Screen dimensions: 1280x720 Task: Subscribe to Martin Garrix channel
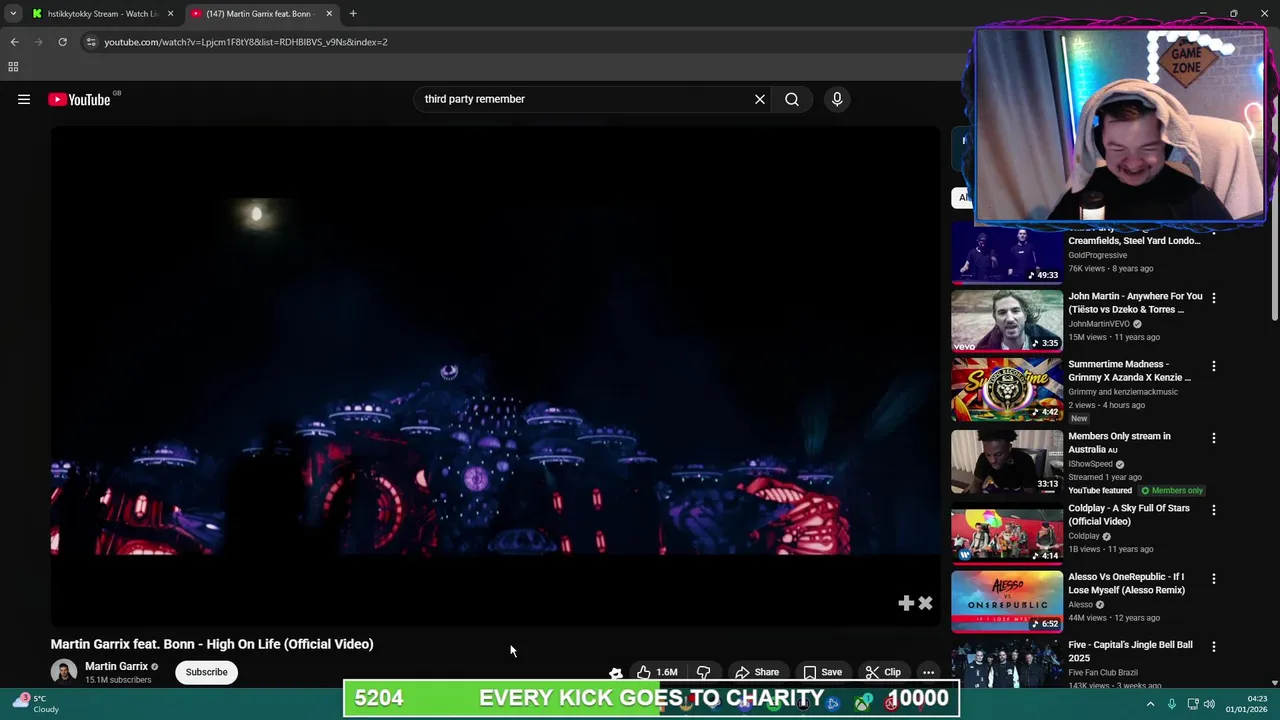pyautogui.click(x=206, y=672)
